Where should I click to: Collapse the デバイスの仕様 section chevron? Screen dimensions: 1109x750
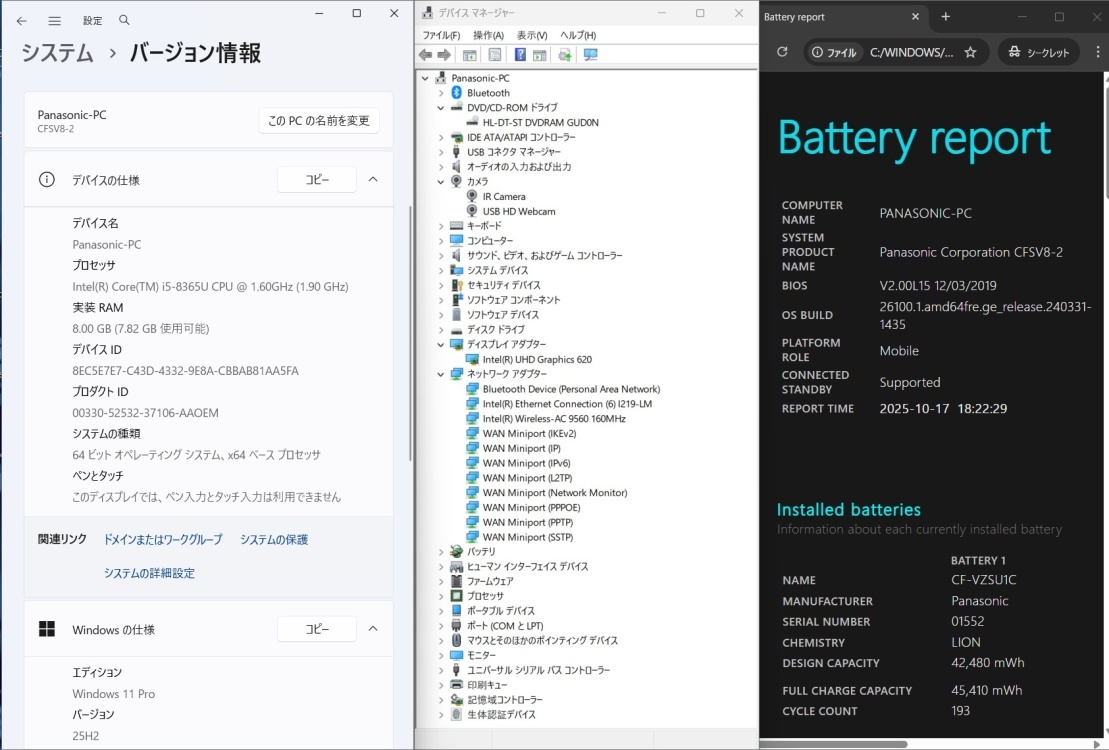coord(373,180)
